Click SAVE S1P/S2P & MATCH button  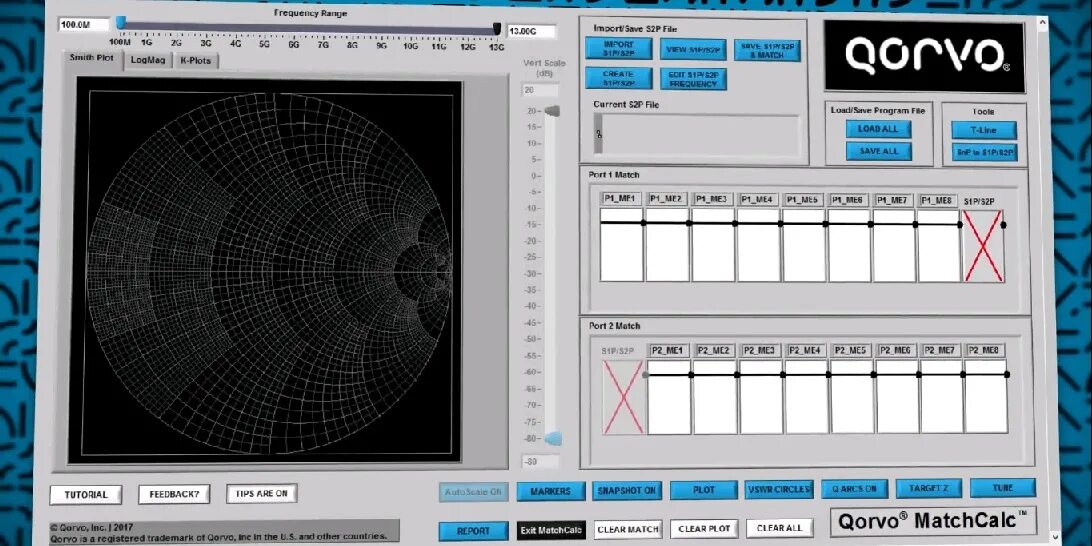767,50
